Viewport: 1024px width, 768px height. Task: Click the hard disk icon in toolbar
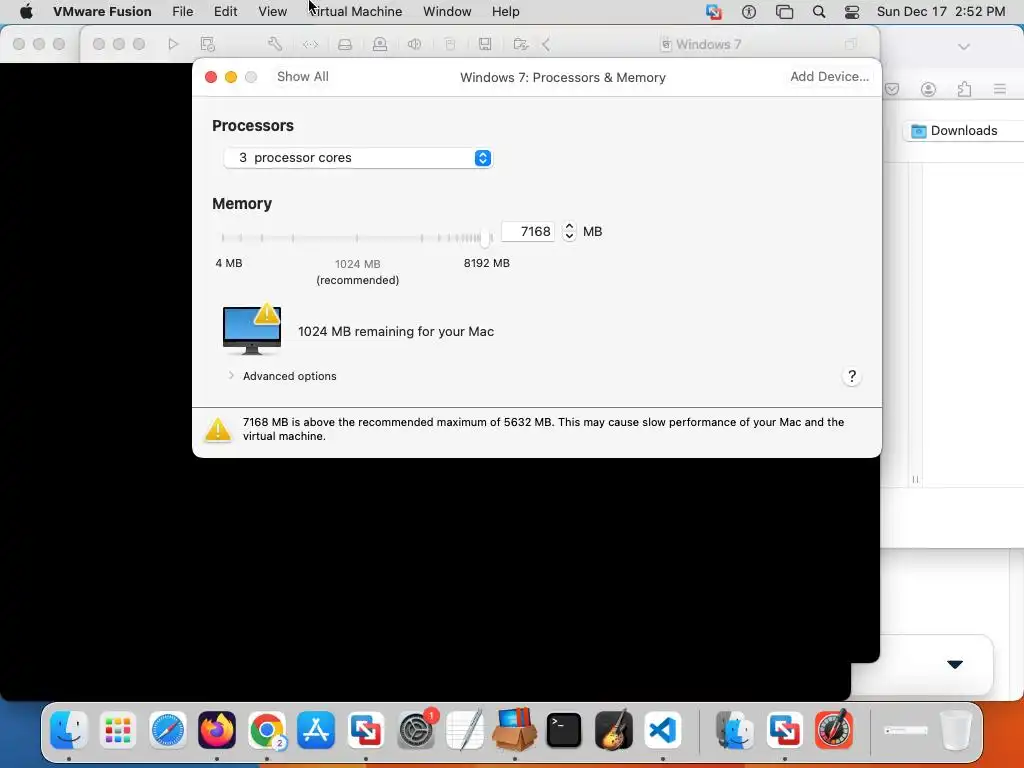(x=345, y=44)
